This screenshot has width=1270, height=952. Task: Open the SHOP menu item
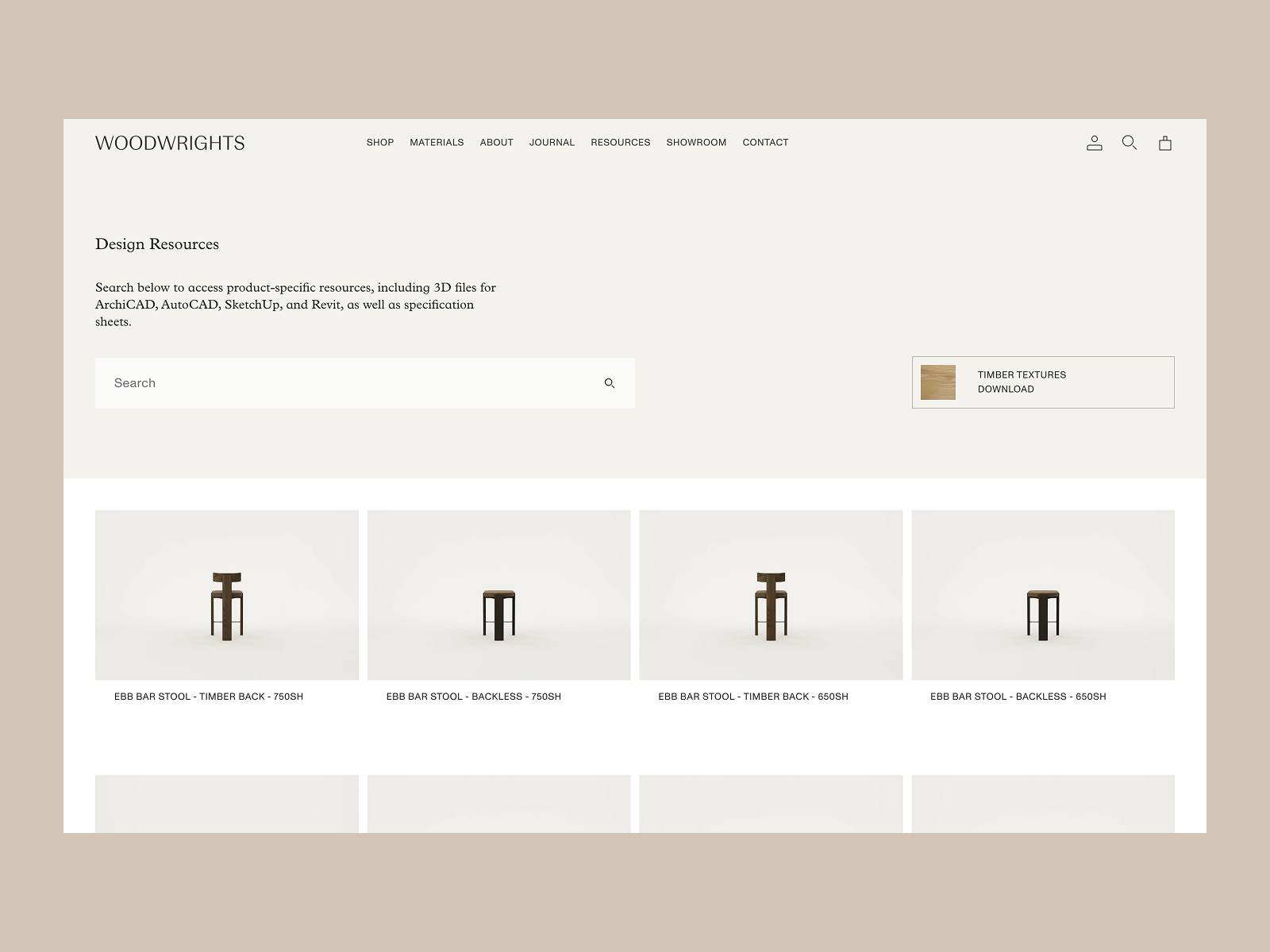tap(380, 143)
